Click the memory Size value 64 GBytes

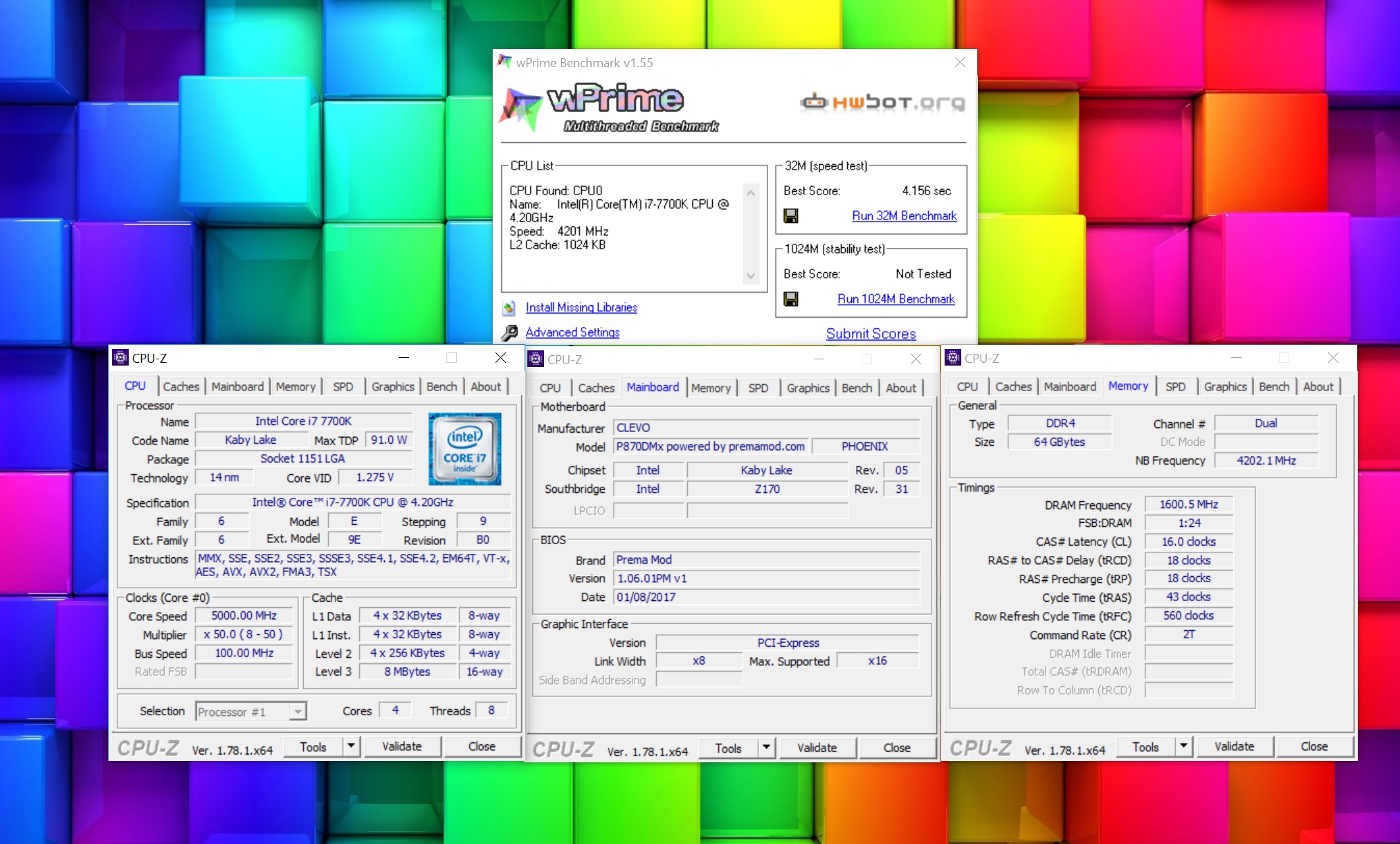click(1059, 442)
